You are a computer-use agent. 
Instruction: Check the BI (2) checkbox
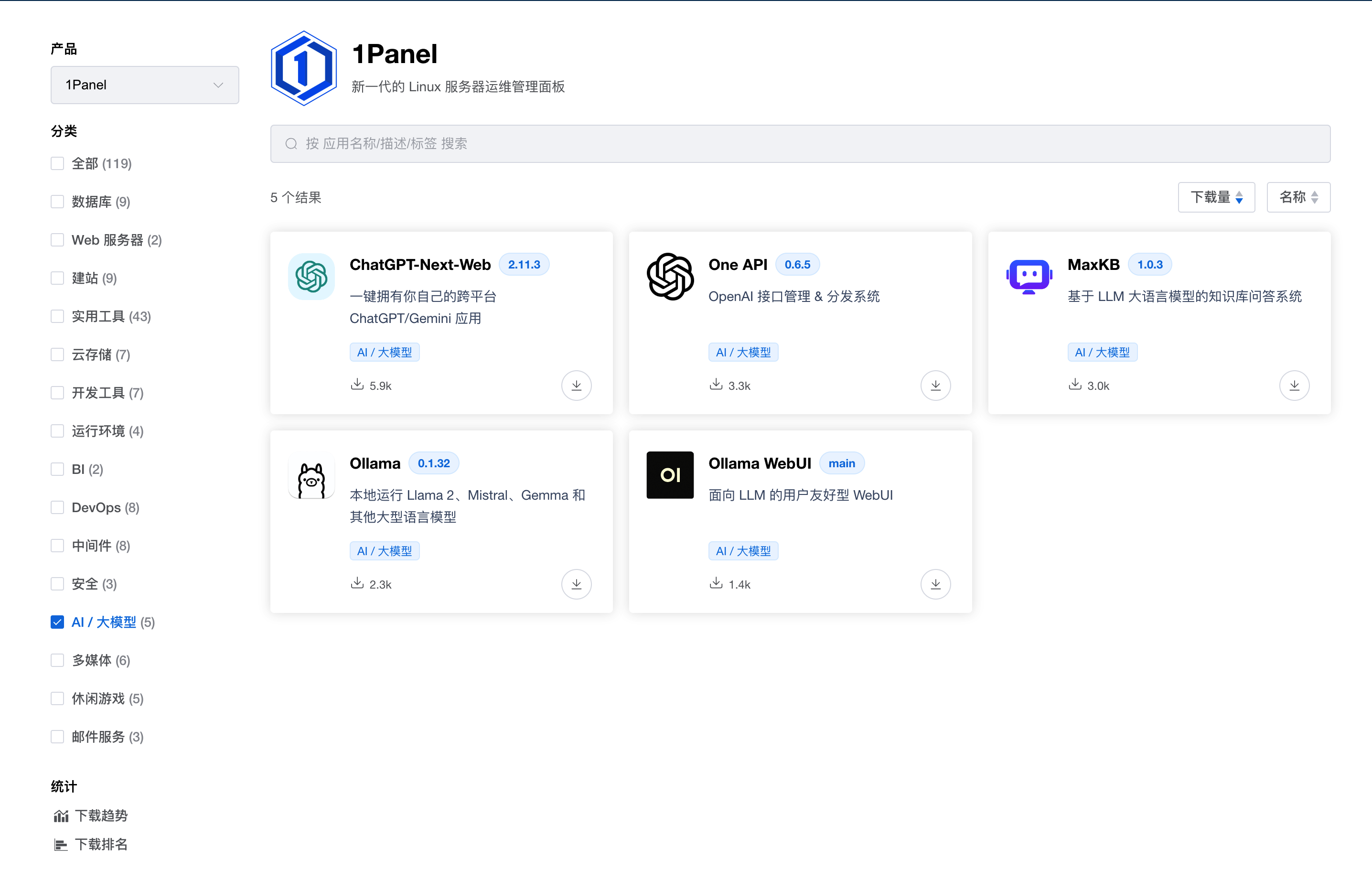[57, 469]
